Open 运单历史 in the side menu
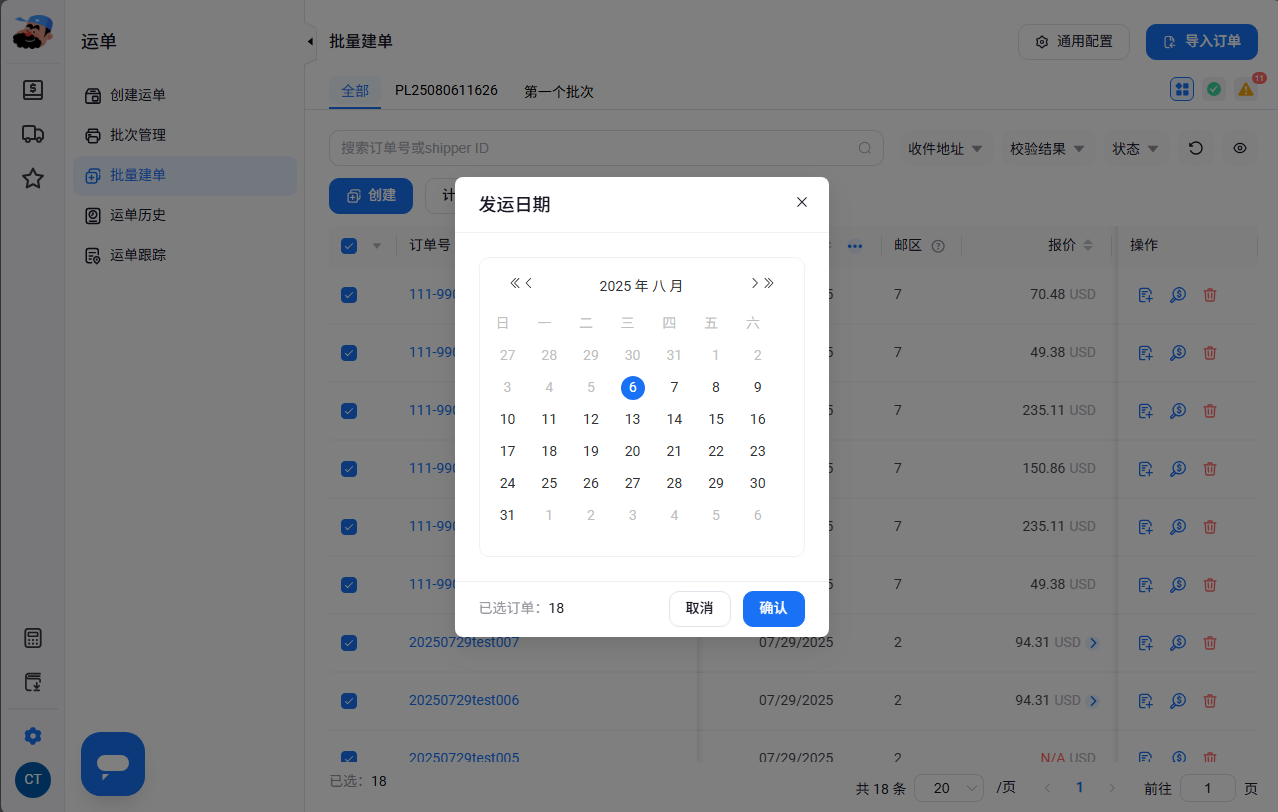 138,215
